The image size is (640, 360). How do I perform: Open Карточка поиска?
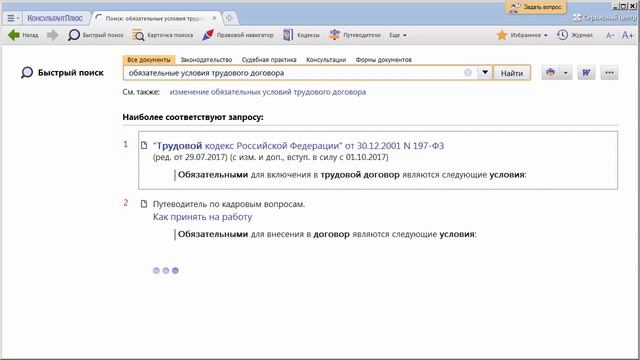click(x=162, y=35)
